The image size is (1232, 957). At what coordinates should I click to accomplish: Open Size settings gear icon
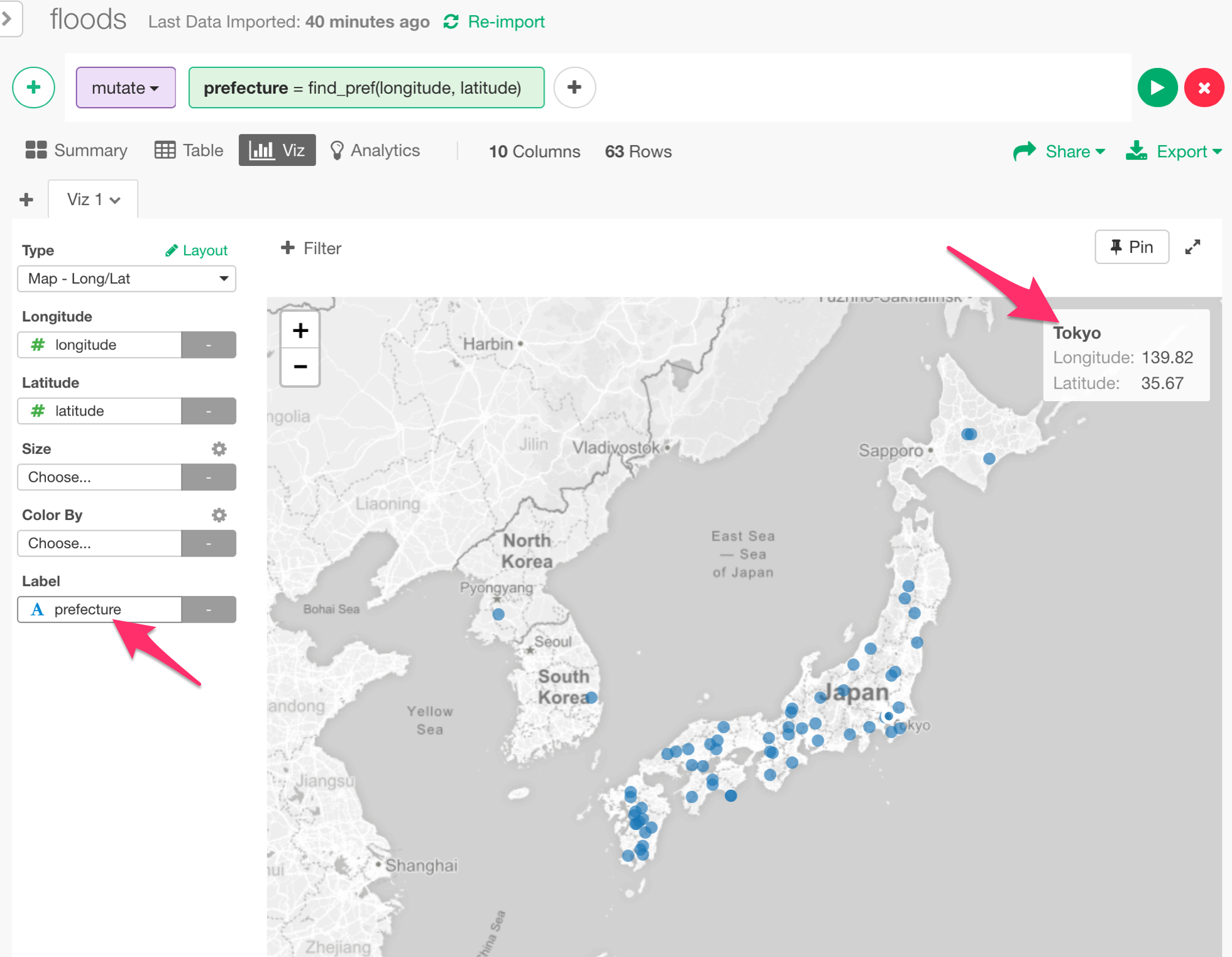pos(219,448)
